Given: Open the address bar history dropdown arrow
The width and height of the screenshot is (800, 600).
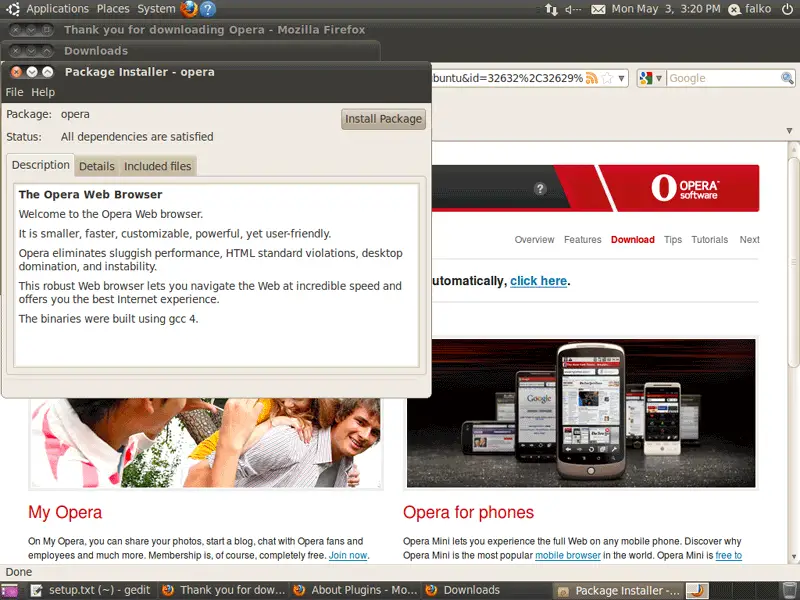Looking at the screenshot, I should coord(621,79).
